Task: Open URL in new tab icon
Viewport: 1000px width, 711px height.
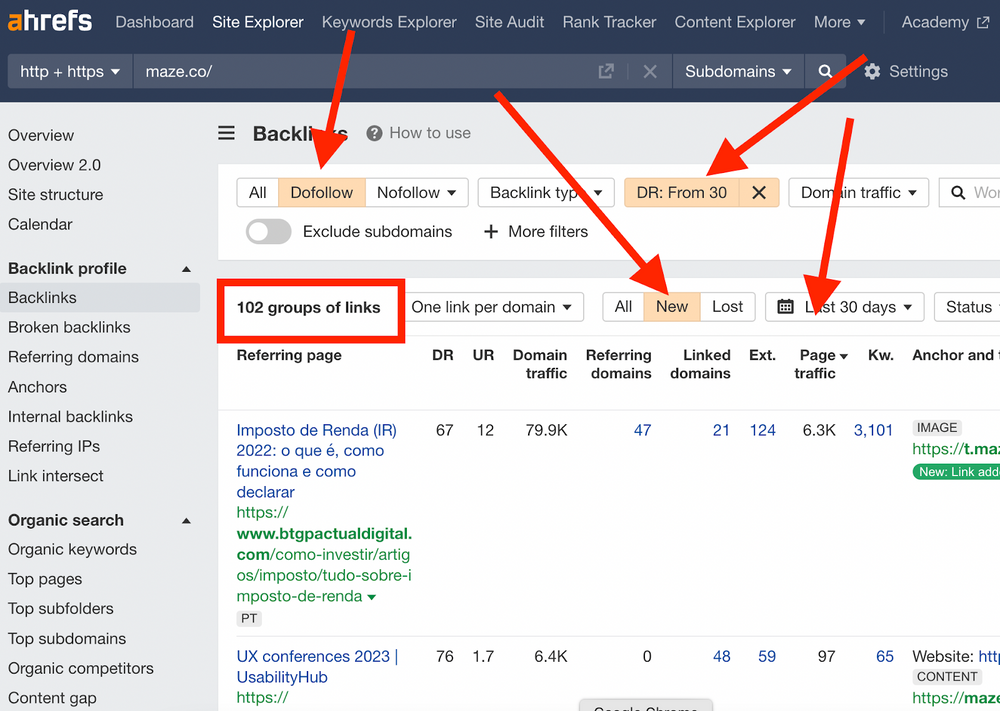Action: 606,71
